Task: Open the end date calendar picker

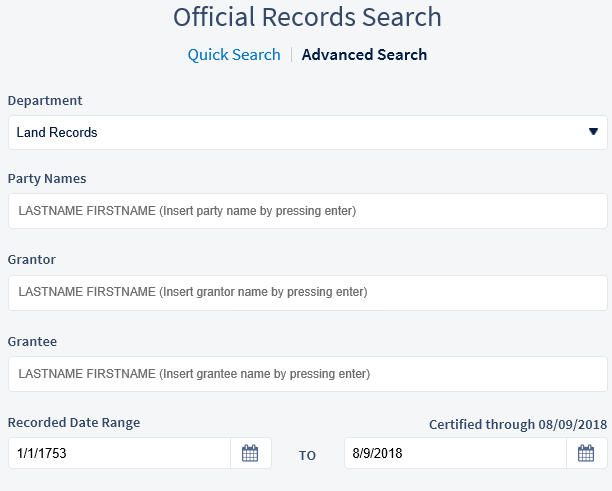Action: point(586,454)
